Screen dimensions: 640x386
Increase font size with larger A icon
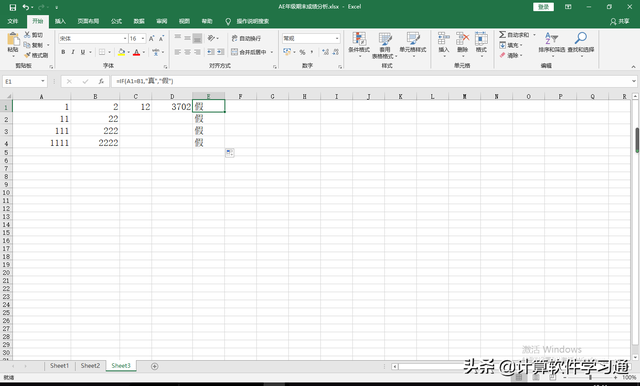(151, 38)
